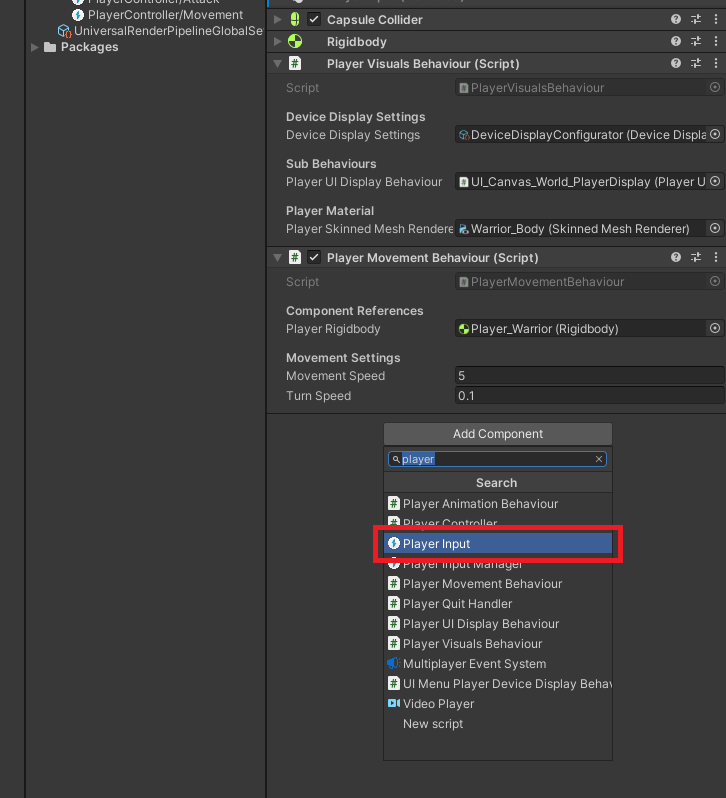Open Rigidbody help reference icon
726x798 pixels.
(676, 41)
